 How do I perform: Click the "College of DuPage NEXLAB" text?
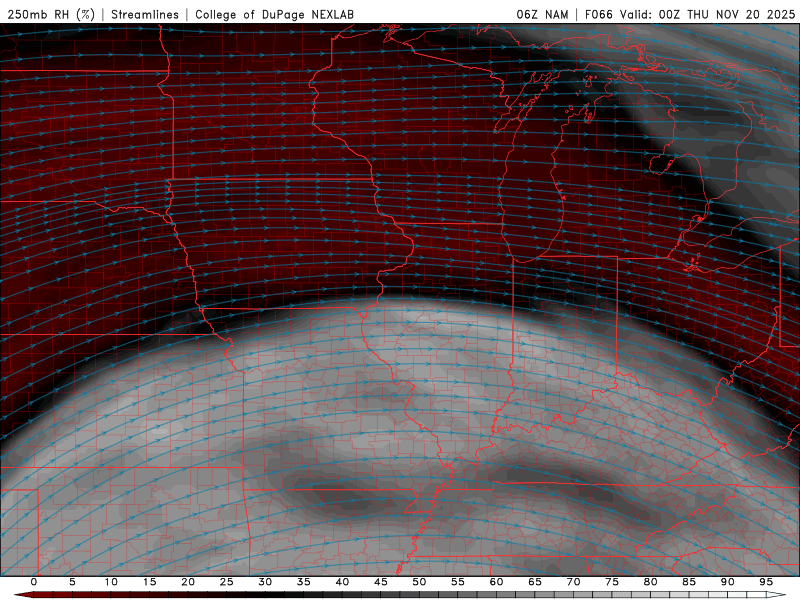point(274,14)
